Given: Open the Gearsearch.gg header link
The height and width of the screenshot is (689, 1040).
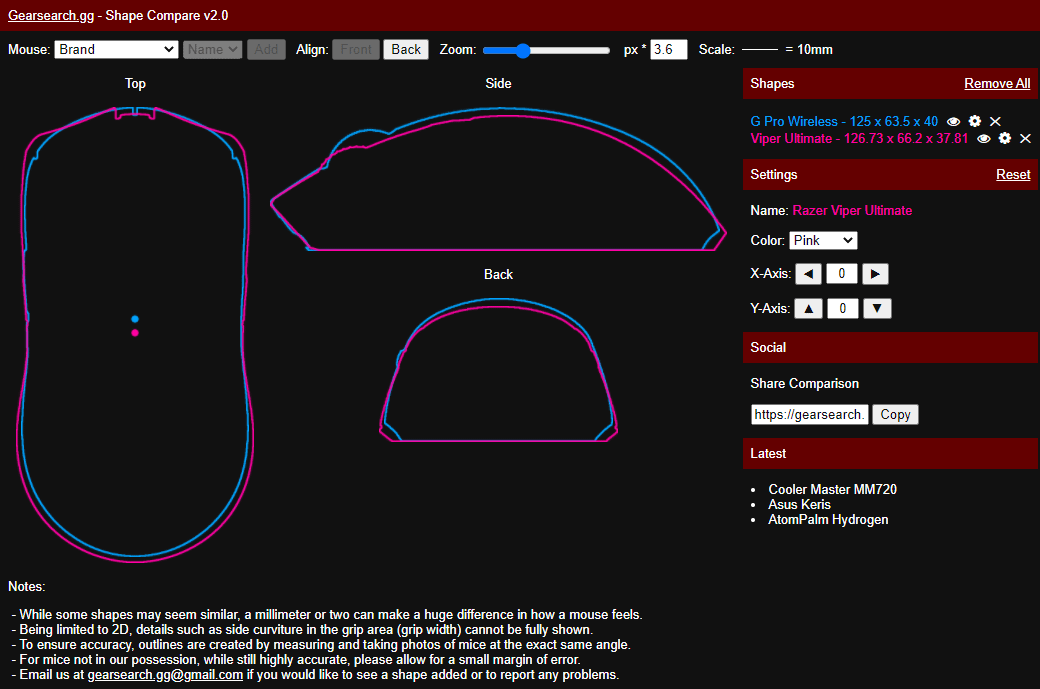Looking at the screenshot, I should click(51, 15).
